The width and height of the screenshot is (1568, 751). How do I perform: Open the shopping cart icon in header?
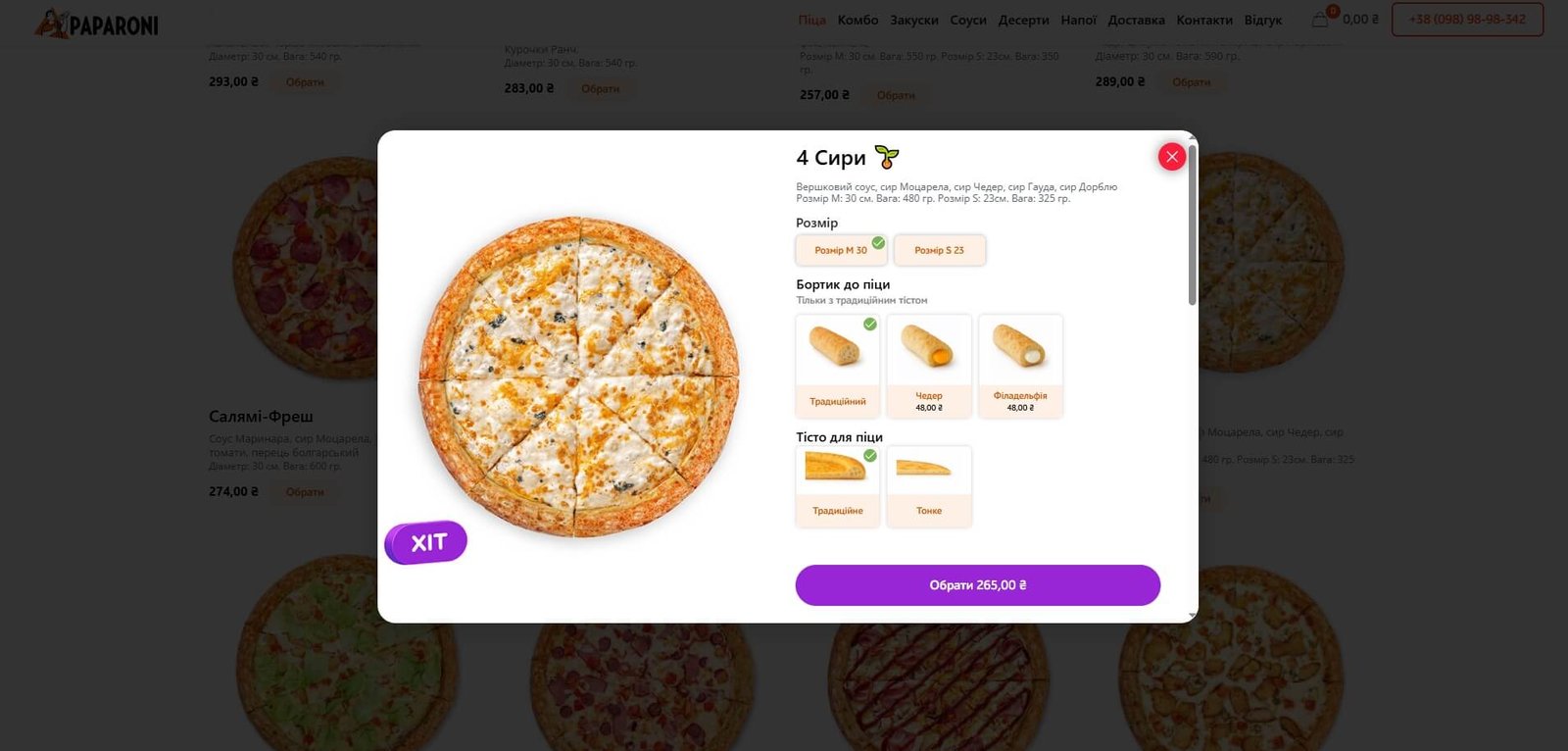(x=1321, y=19)
